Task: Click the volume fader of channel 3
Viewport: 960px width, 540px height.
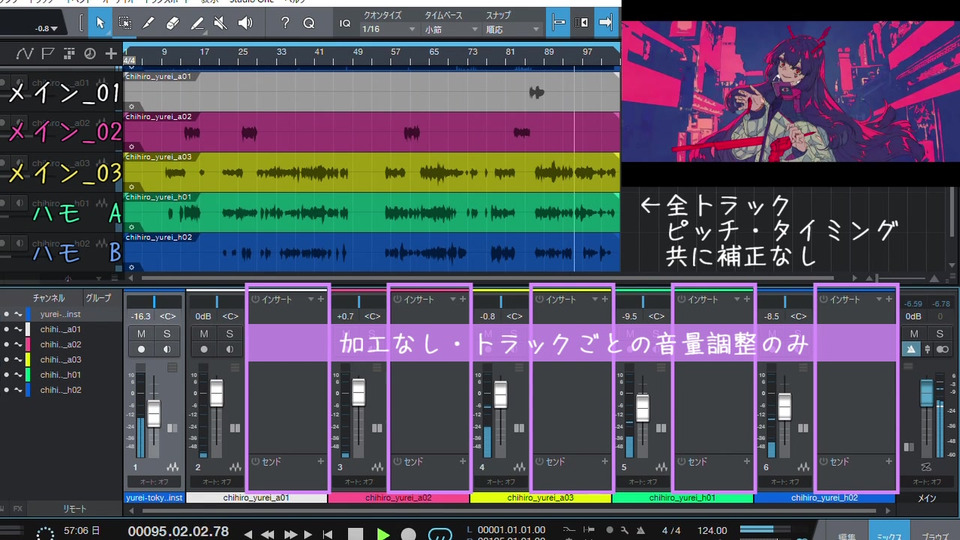Action: [359, 393]
